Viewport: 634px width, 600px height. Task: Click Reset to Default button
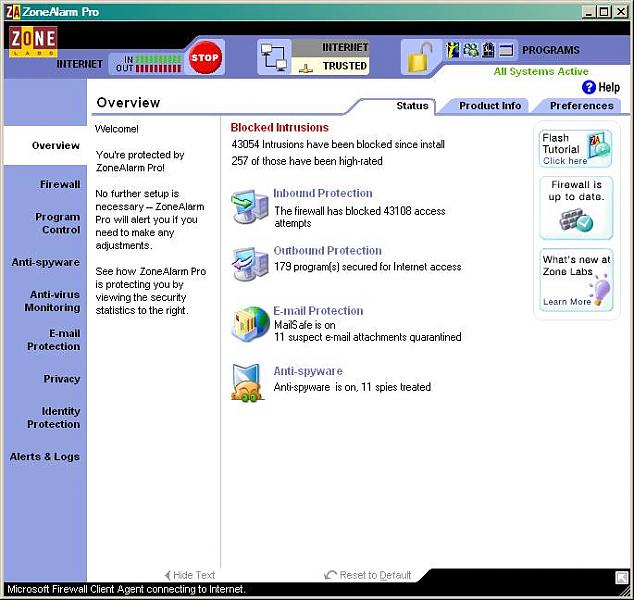[x=368, y=575]
